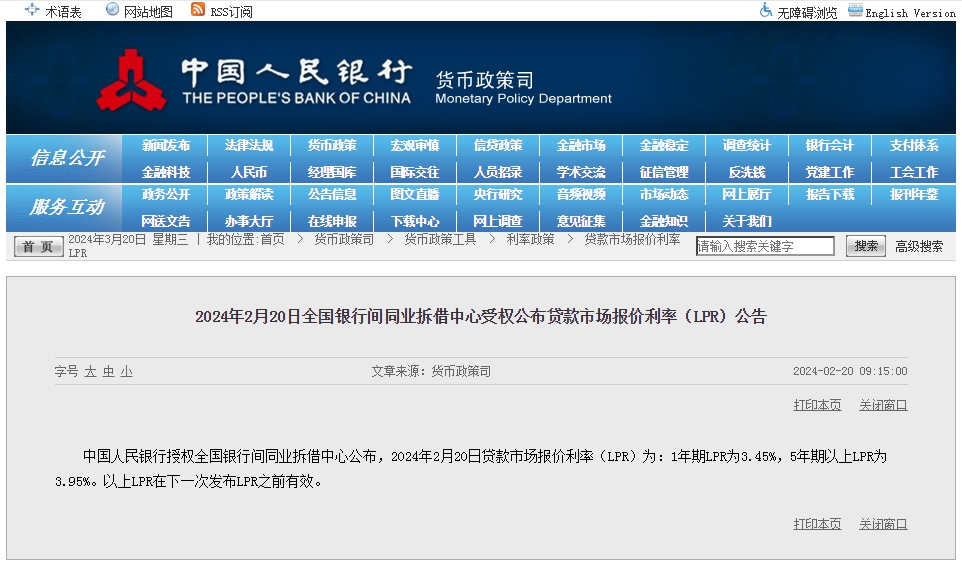Set font size to 大 (large)
The height and width of the screenshot is (566, 962).
pyautogui.click(x=90, y=371)
